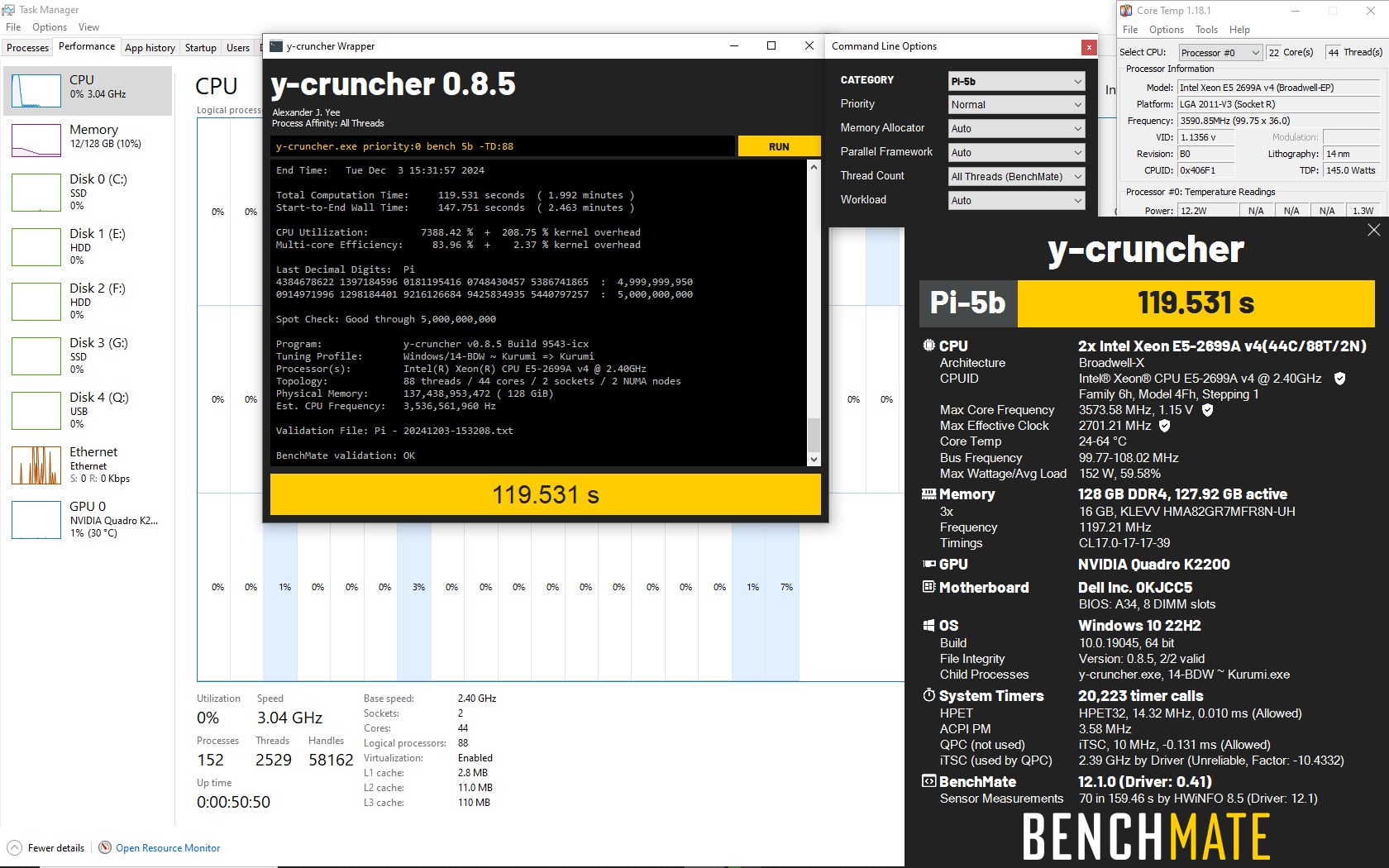
Task: Click the command line text field
Action: pos(503,146)
